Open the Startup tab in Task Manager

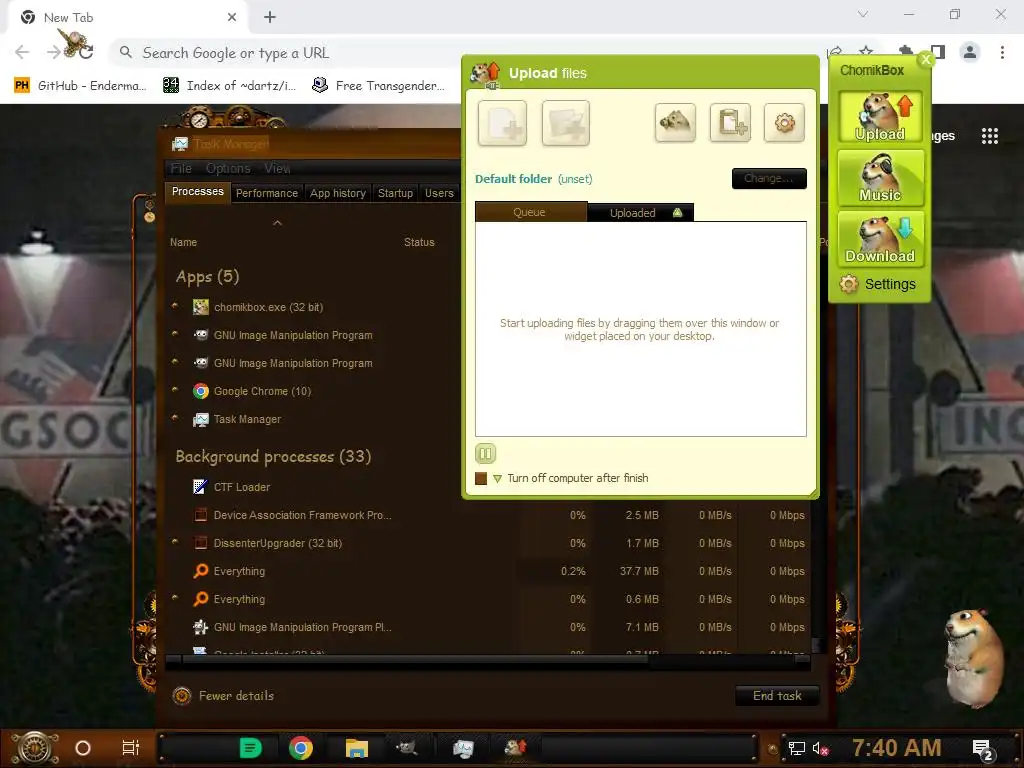(395, 193)
